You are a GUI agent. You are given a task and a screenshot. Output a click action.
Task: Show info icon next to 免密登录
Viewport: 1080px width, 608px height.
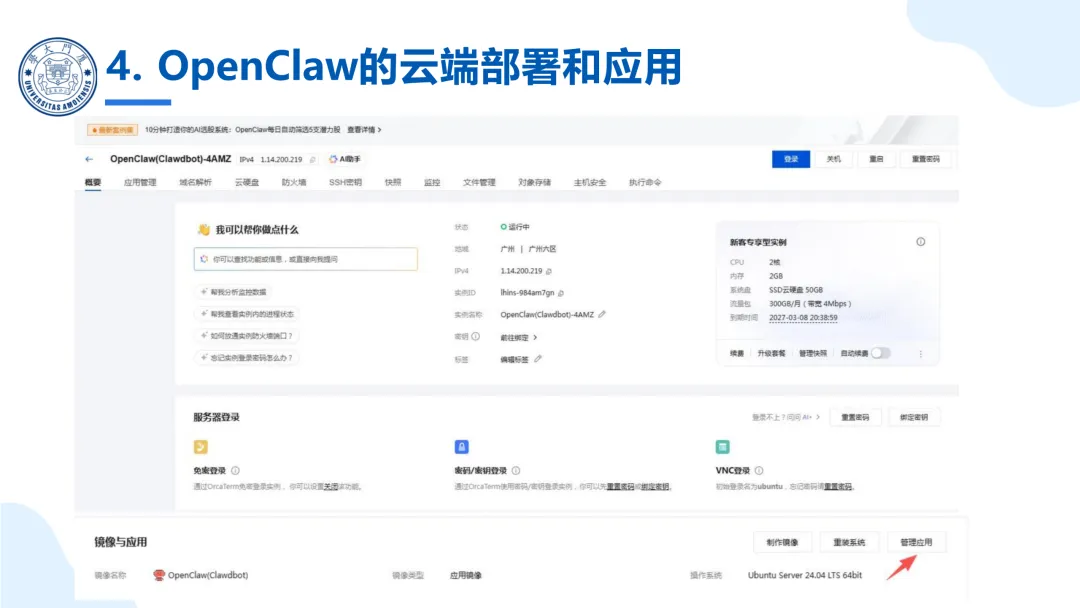pyautogui.click(x=236, y=471)
